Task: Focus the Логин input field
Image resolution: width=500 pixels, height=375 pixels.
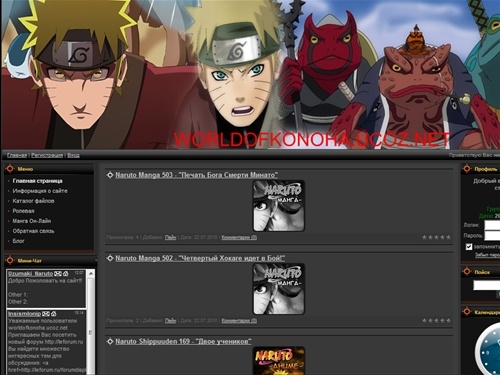Action: pos(492,225)
